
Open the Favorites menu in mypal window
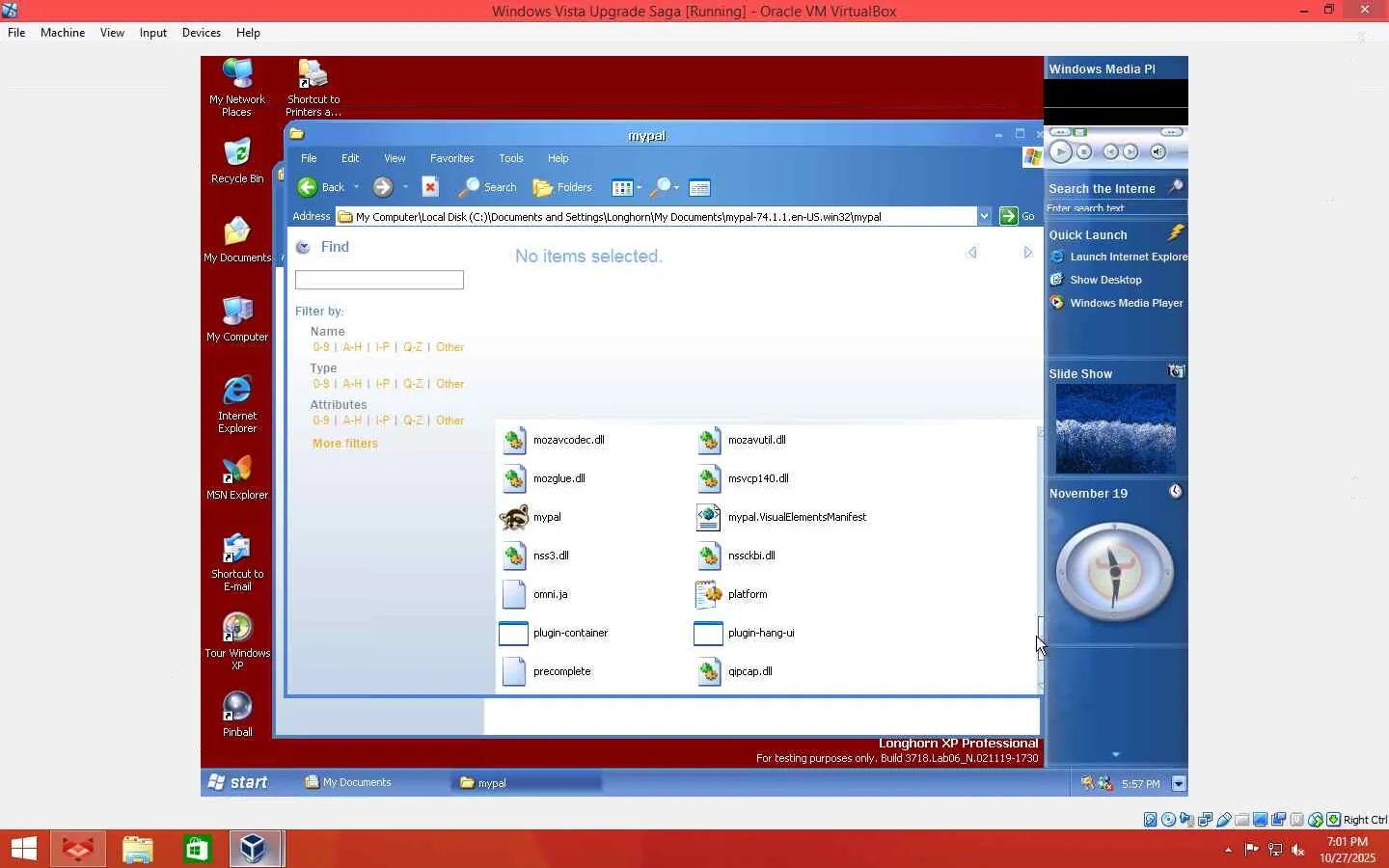tap(451, 158)
